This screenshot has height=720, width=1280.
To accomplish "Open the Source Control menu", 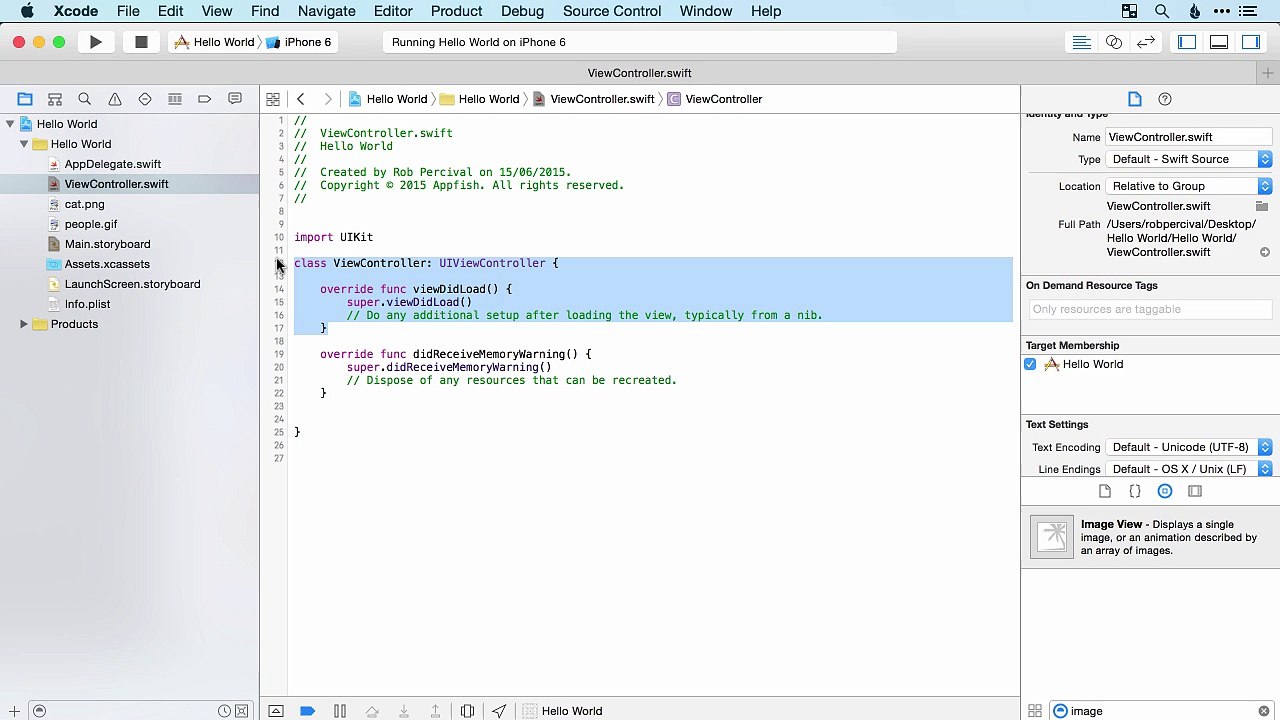I will [x=612, y=11].
